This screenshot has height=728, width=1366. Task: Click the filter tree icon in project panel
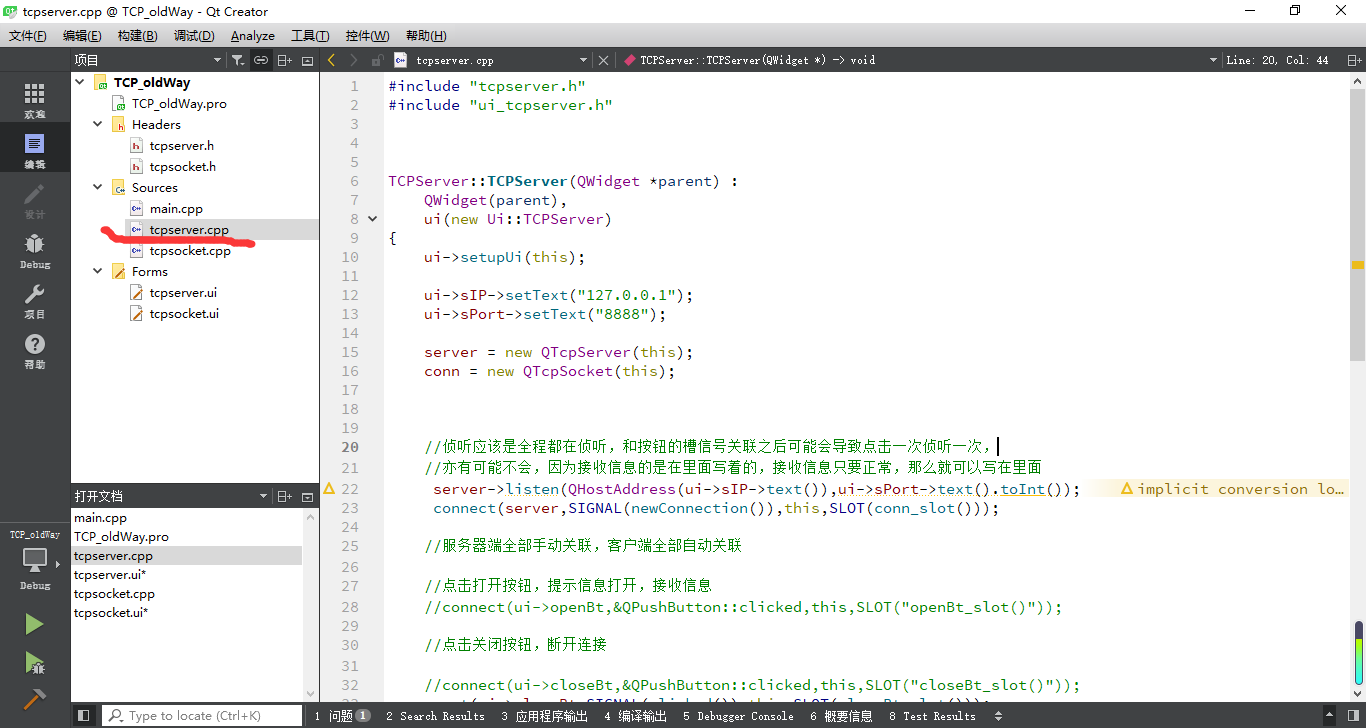click(x=237, y=60)
